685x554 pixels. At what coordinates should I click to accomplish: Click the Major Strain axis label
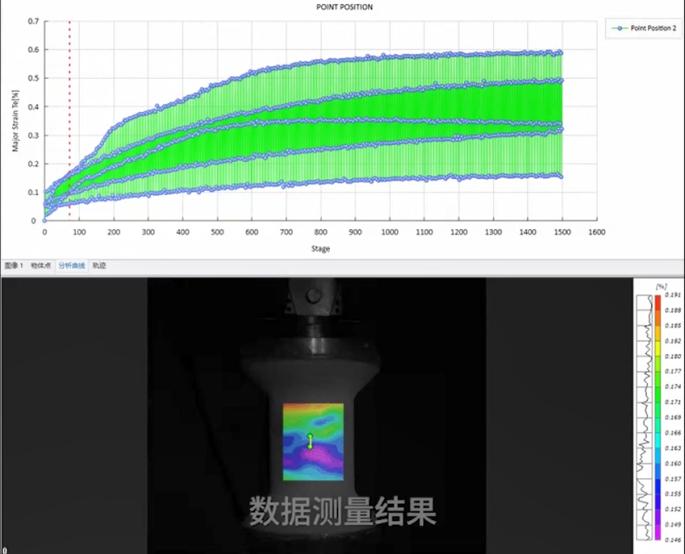[x=16, y=120]
